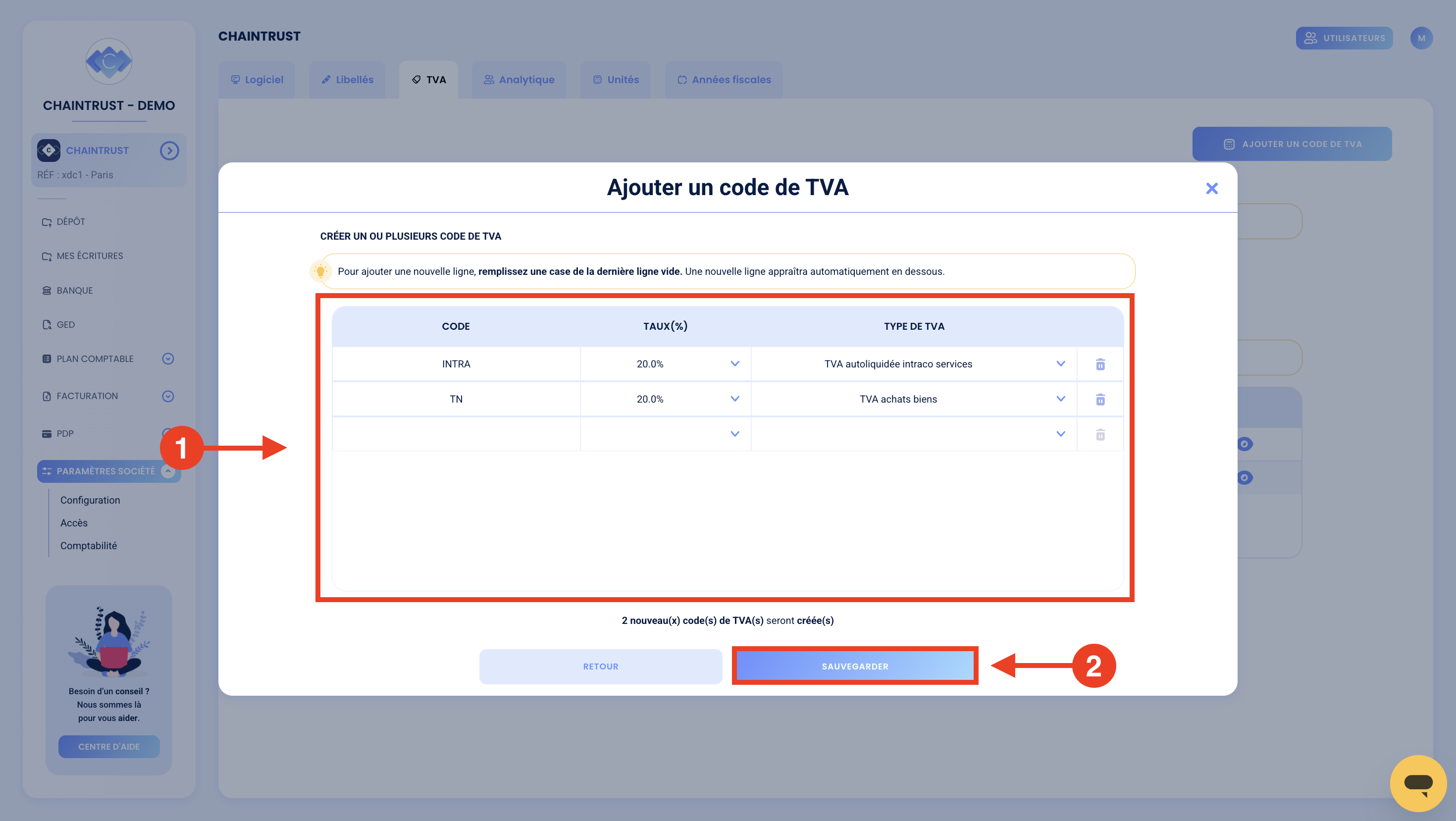Open the Dépôt sidebar item
The height and width of the screenshot is (821, 1456).
pos(70,221)
